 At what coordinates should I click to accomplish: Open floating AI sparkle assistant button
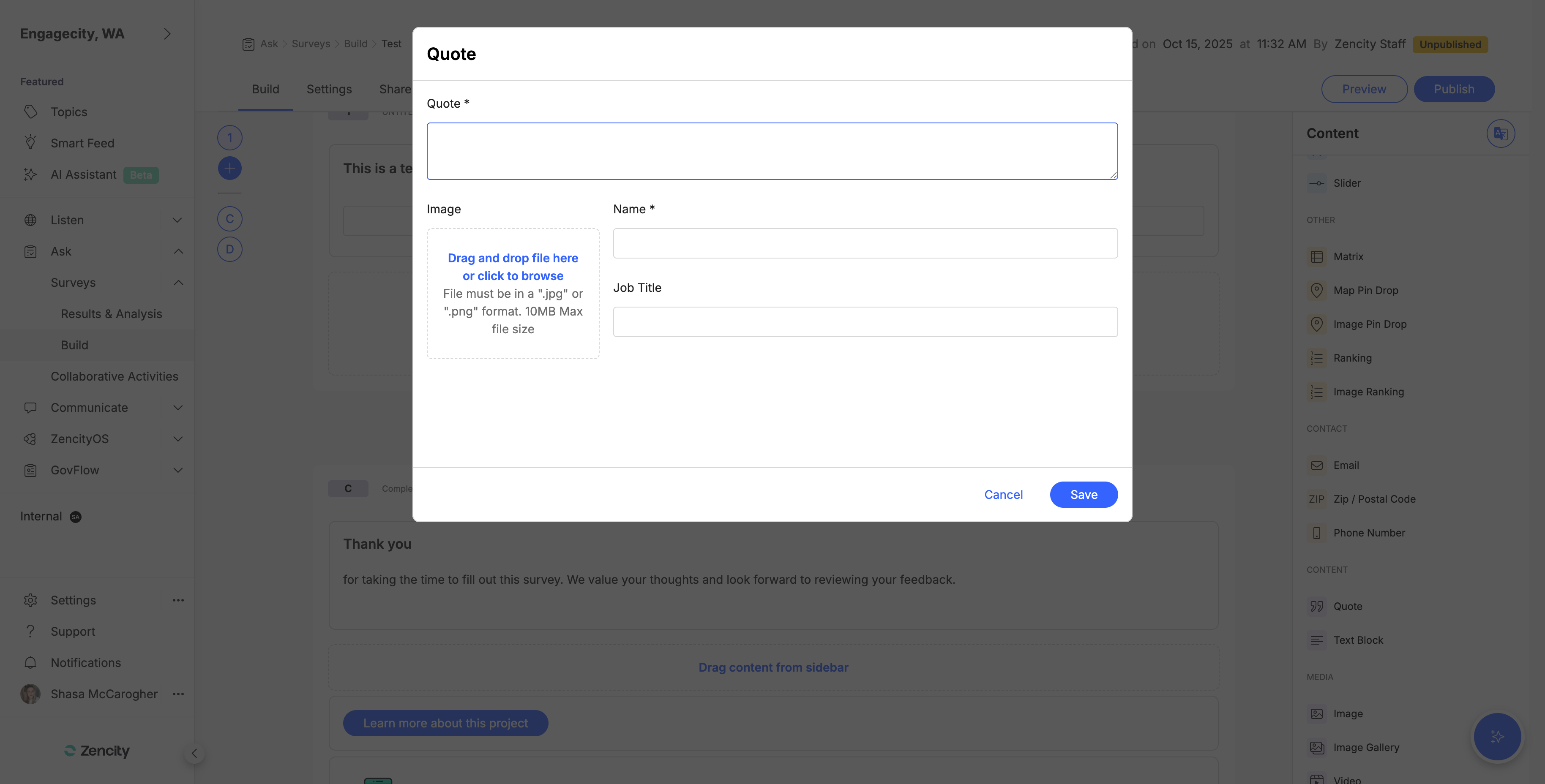pos(1497,737)
